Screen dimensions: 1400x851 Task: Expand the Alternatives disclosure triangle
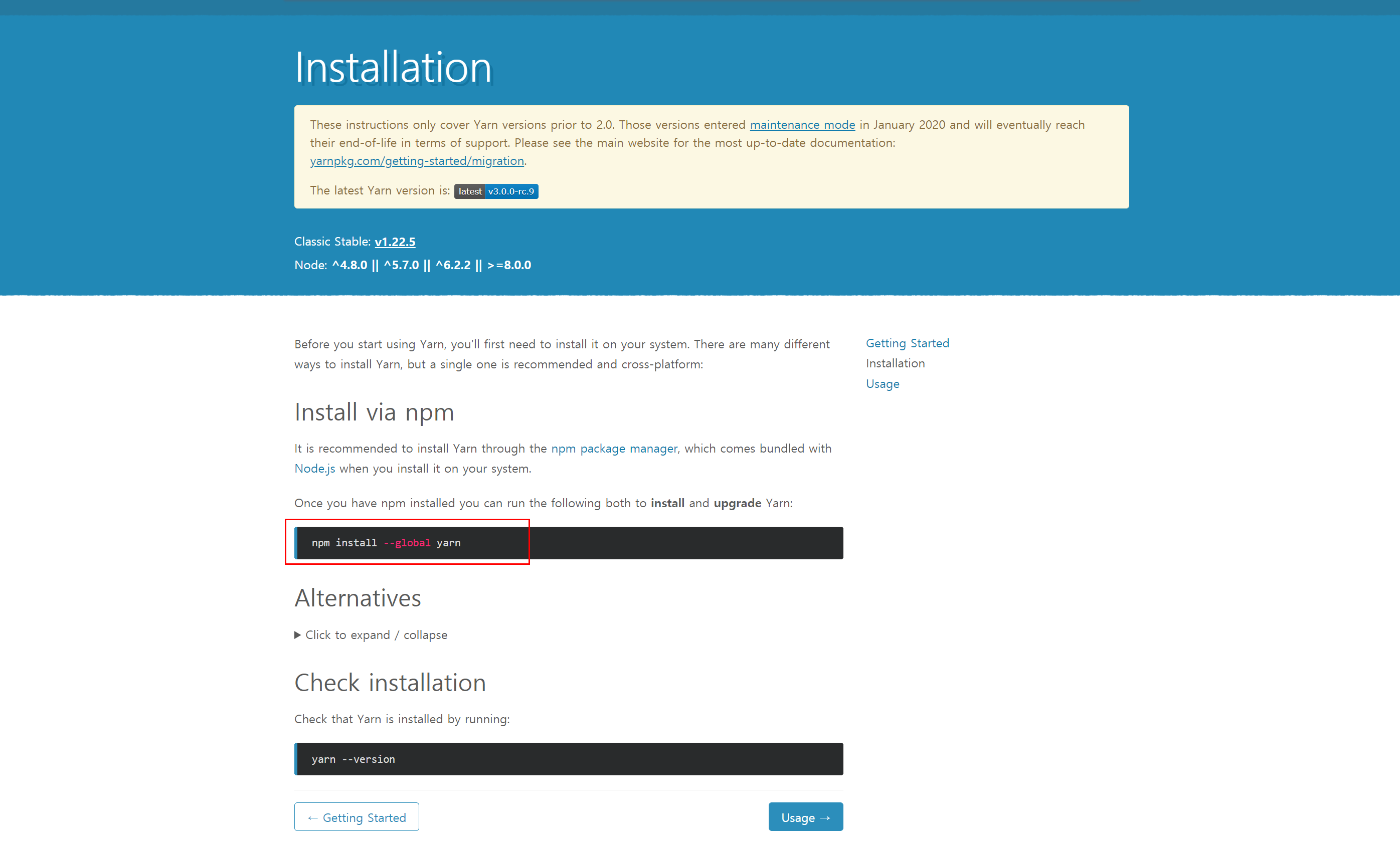coord(297,635)
